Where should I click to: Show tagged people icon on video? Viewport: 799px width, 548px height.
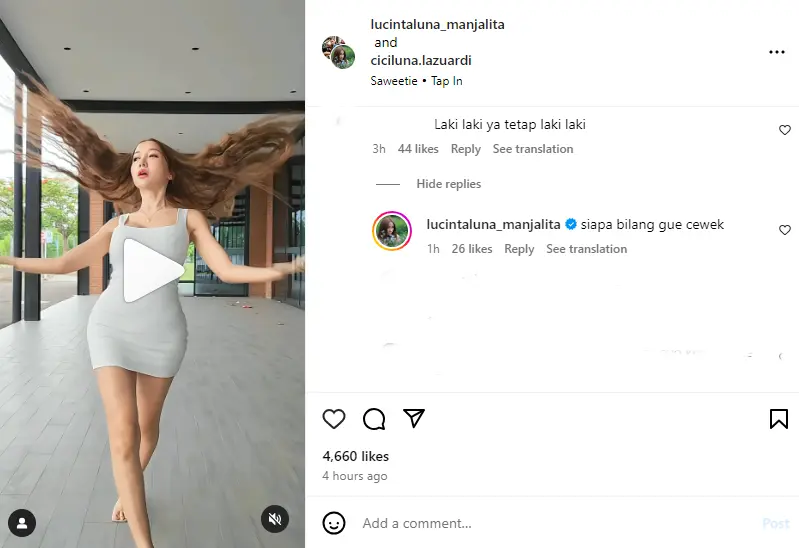coord(22,523)
